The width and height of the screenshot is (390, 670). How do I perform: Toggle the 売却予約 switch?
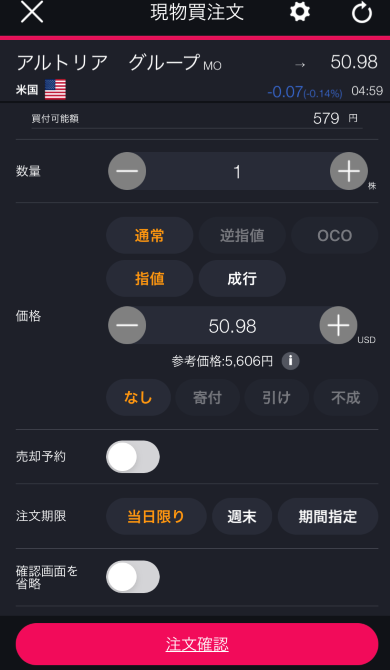tap(133, 457)
